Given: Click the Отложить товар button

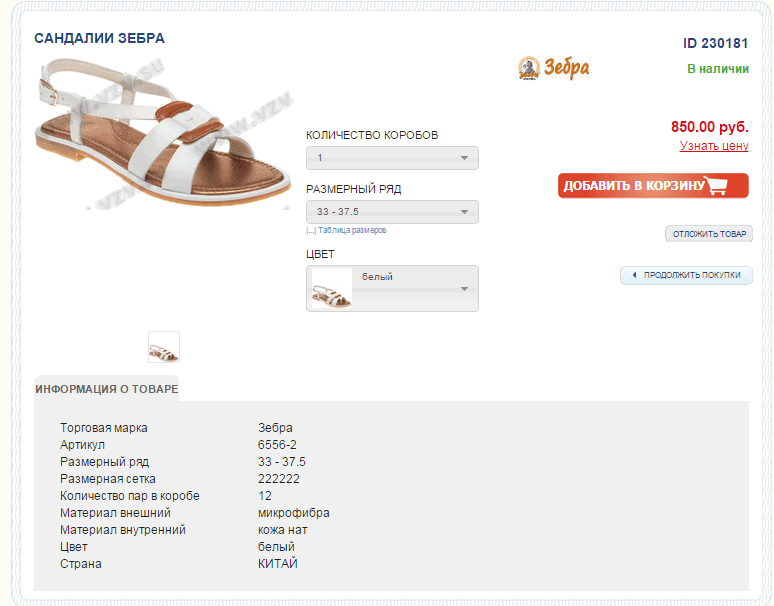Looking at the screenshot, I should pyautogui.click(x=709, y=234).
